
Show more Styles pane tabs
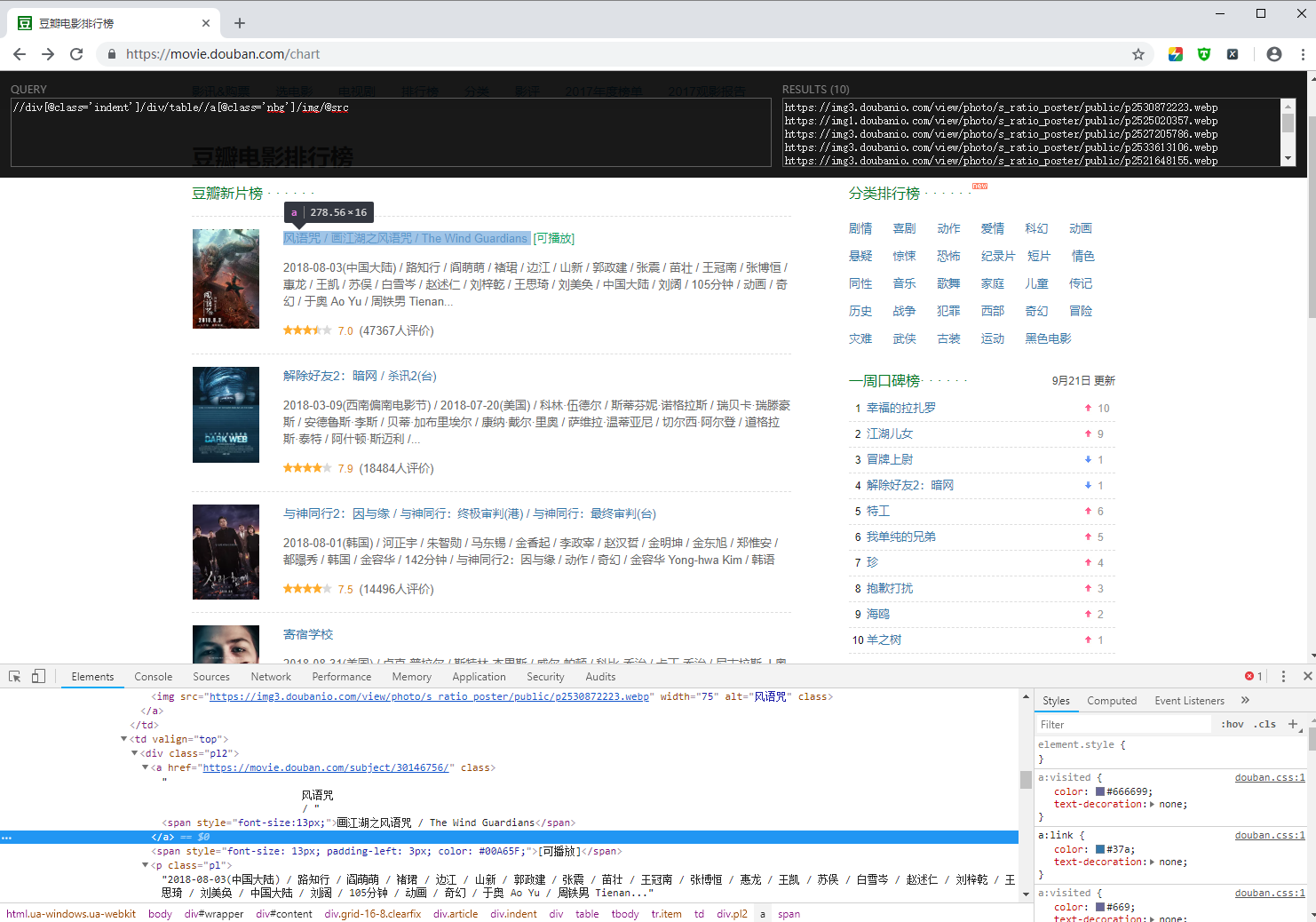[1245, 701]
